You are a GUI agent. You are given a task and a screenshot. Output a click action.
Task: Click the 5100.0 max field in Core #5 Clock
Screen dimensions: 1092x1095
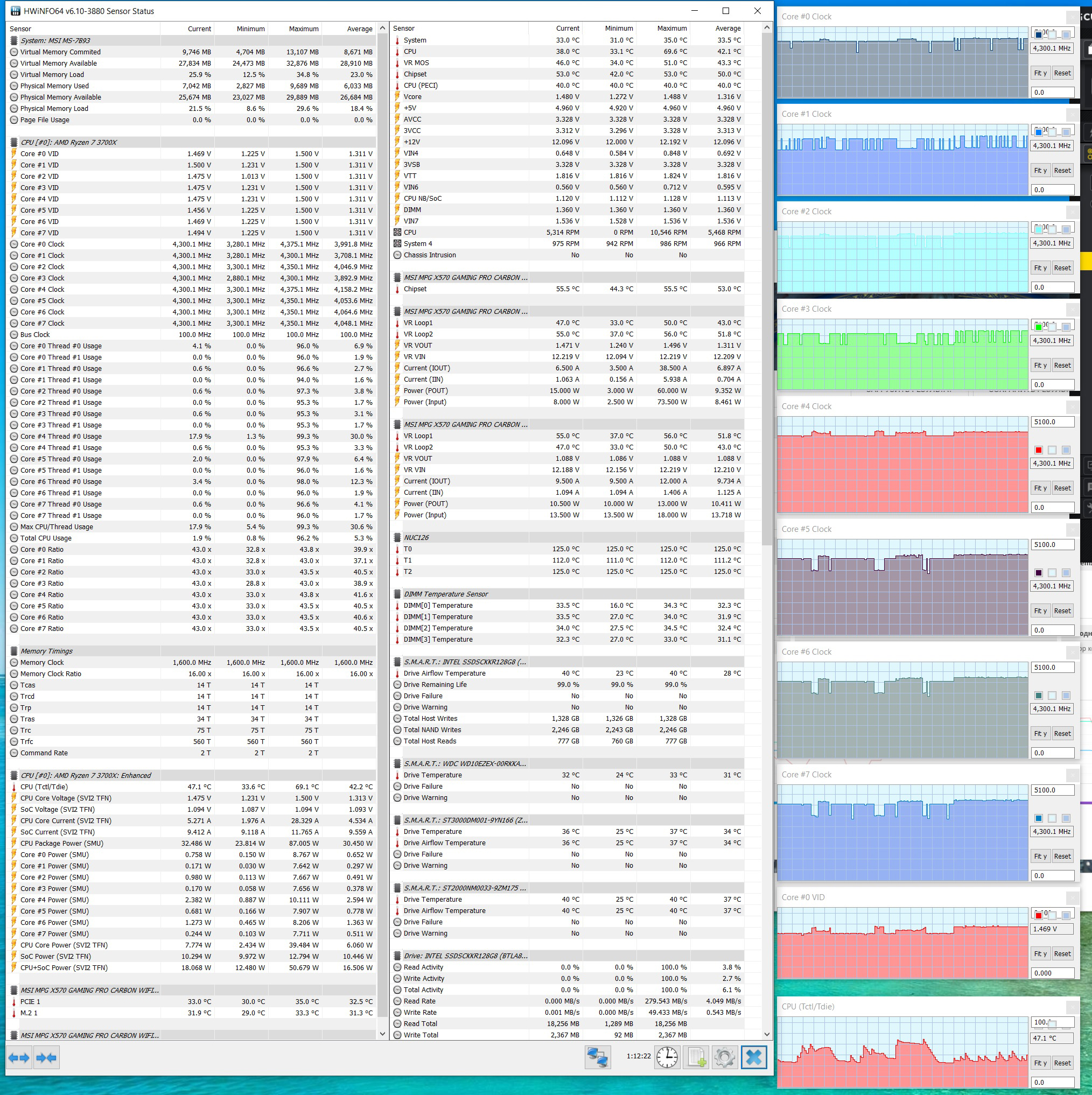(x=1052, y=545)
